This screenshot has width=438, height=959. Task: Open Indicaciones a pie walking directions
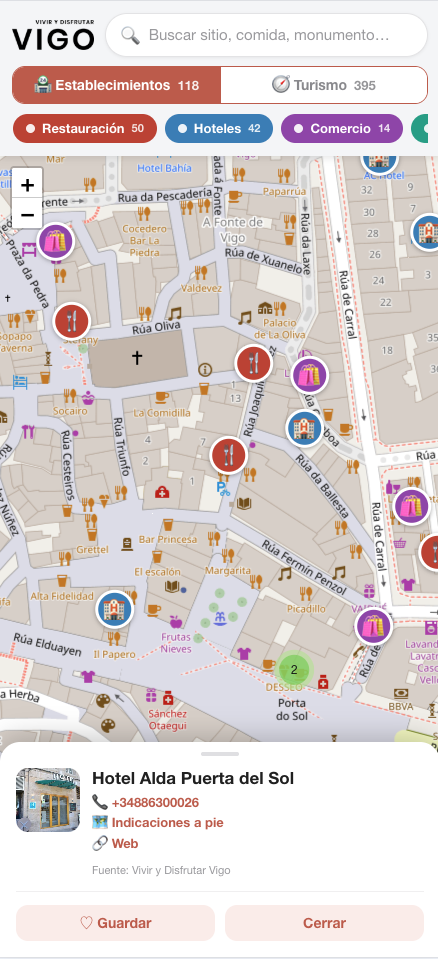[x=167, y=823]
